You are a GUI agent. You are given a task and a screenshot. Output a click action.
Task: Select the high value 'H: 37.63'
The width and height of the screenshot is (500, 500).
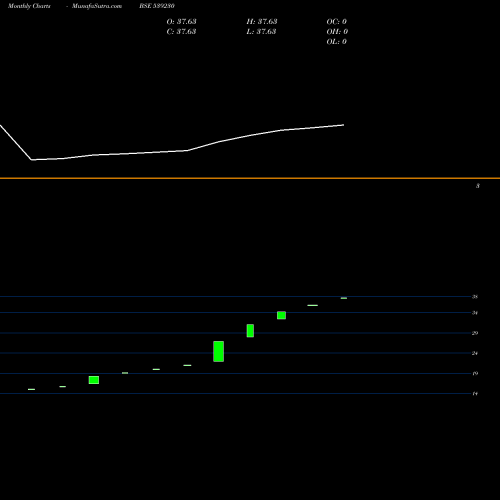click(262, 21)
